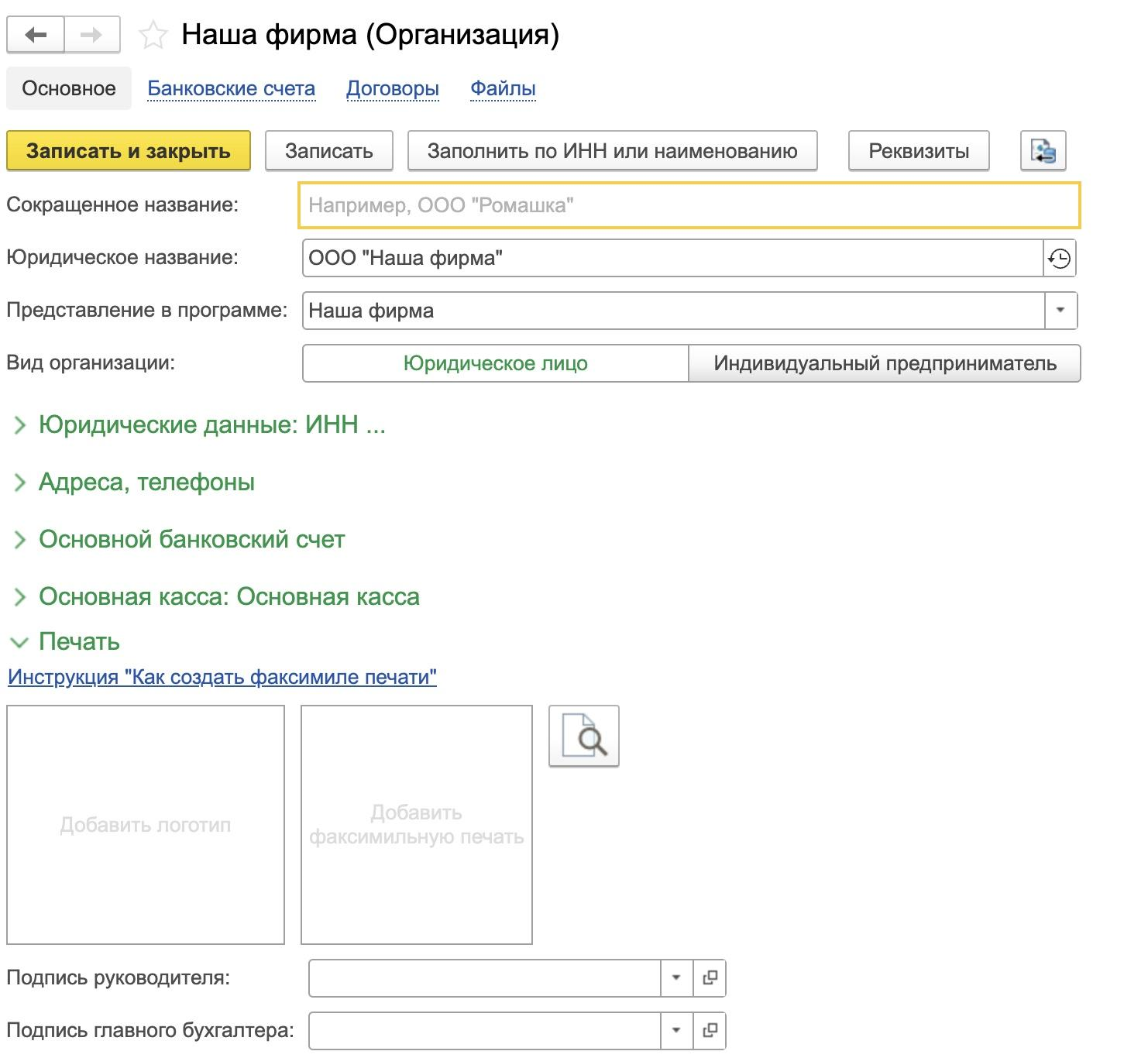1148x1058 pixels.
Task: Go back with the left arrow button
Action: 36,35
